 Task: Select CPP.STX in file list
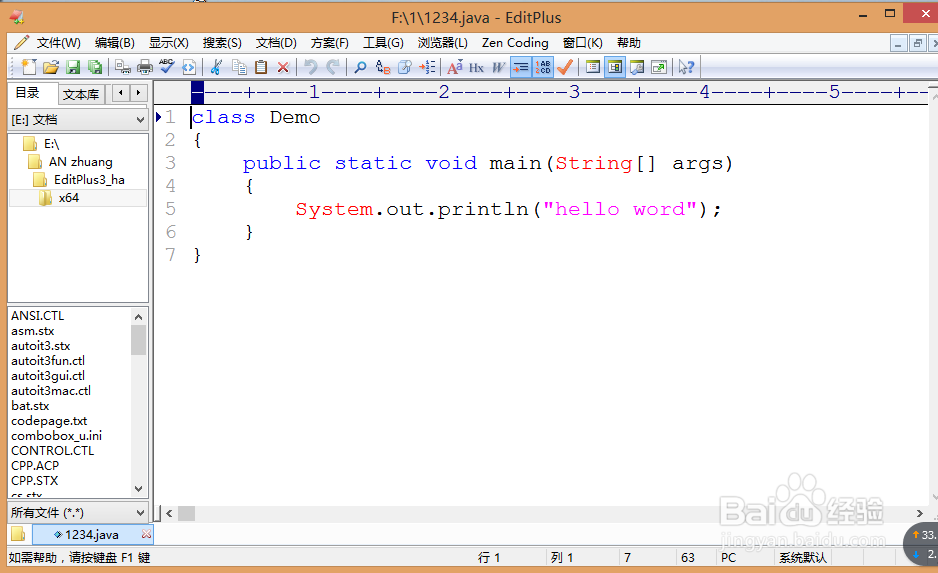[x=35, y=480]
